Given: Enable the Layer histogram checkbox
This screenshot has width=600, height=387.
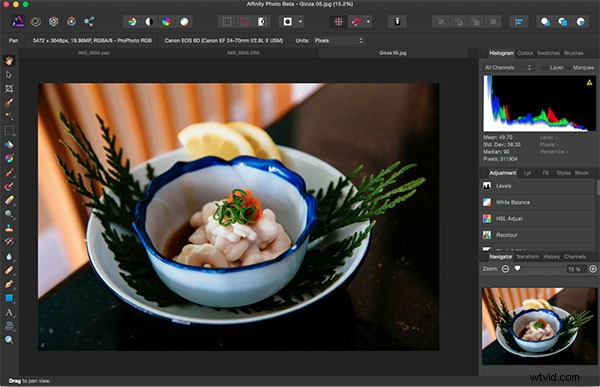Looking at the screenshot, I should [545, 68].
